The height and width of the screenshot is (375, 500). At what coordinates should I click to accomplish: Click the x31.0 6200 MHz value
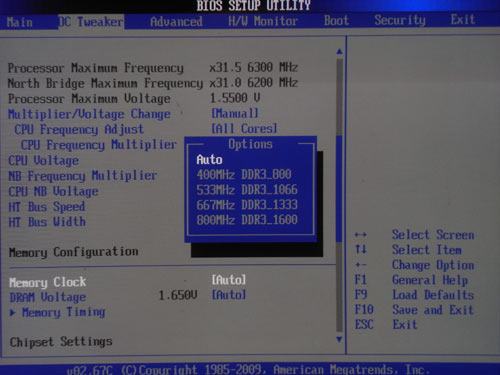(x=254, y=82)
